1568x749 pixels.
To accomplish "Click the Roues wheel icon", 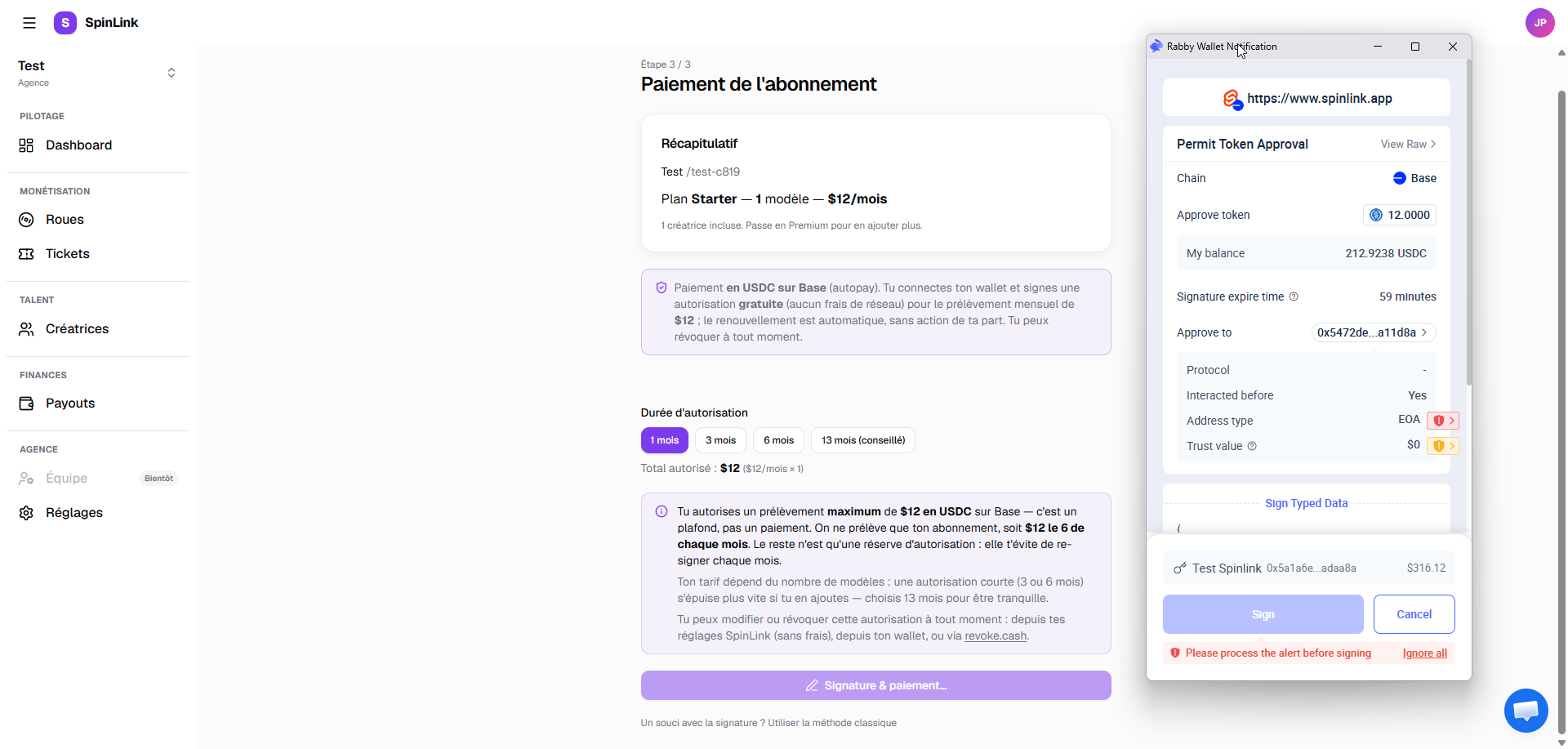I will coord(26,220).
